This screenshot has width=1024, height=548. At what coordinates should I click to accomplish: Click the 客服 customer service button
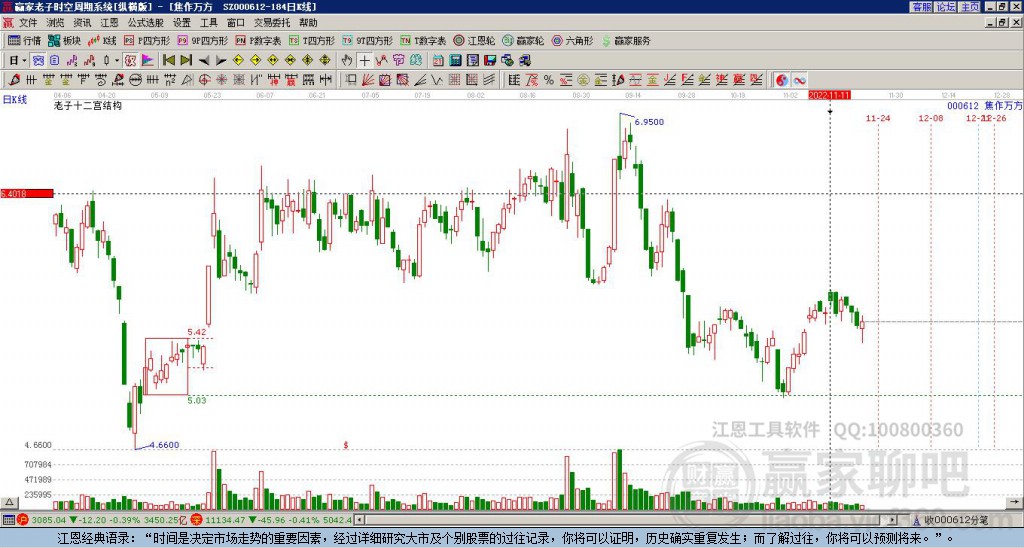point(921,7)
